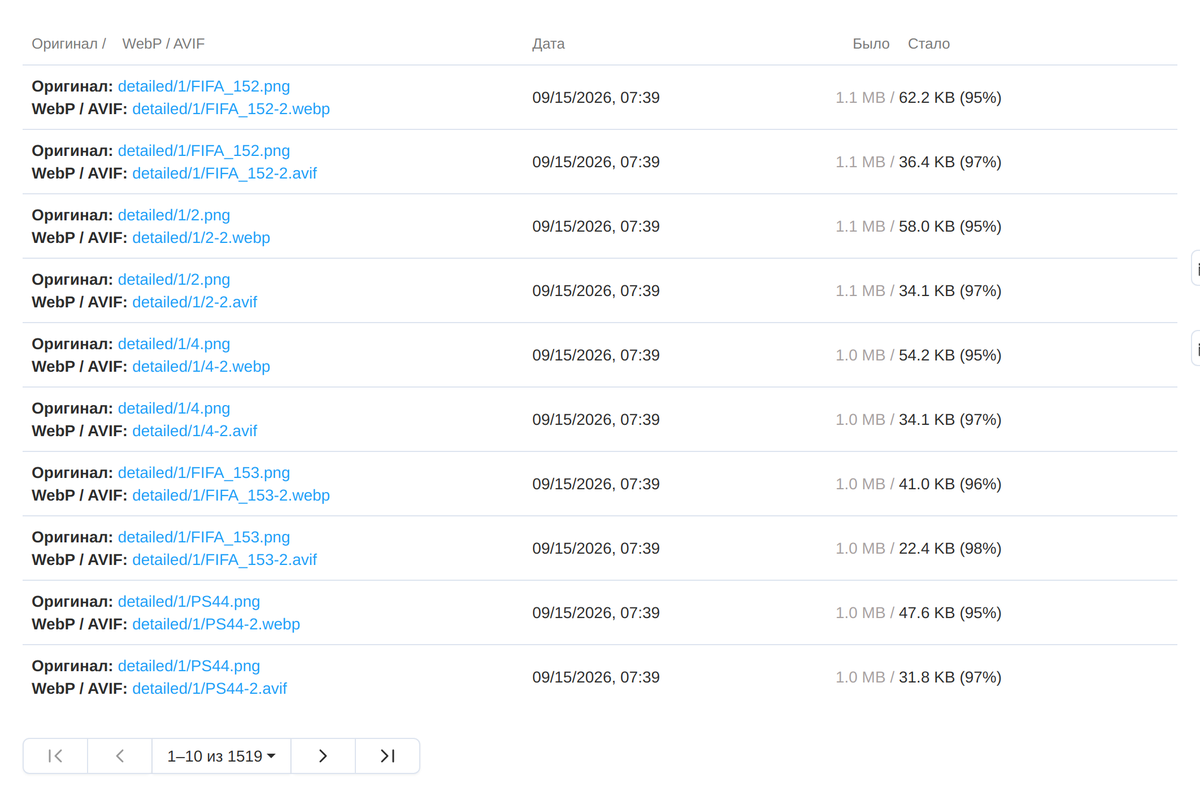
Task: Click the date in the FIFA_152-2.webp row
Action: click(596, 98)
